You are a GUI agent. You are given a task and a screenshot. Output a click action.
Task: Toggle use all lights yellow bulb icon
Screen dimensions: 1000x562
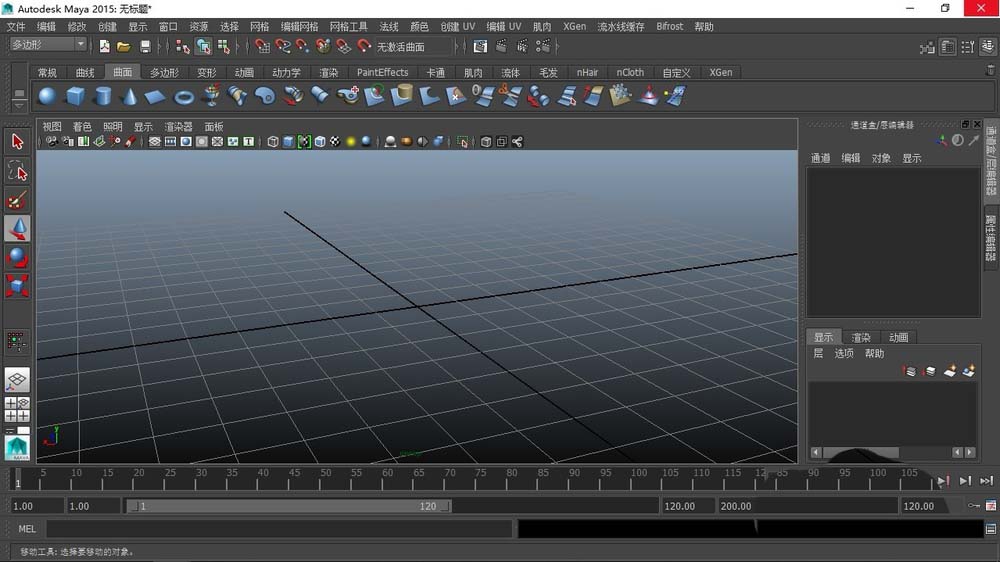pyautogui.click(x=351, y=142)
